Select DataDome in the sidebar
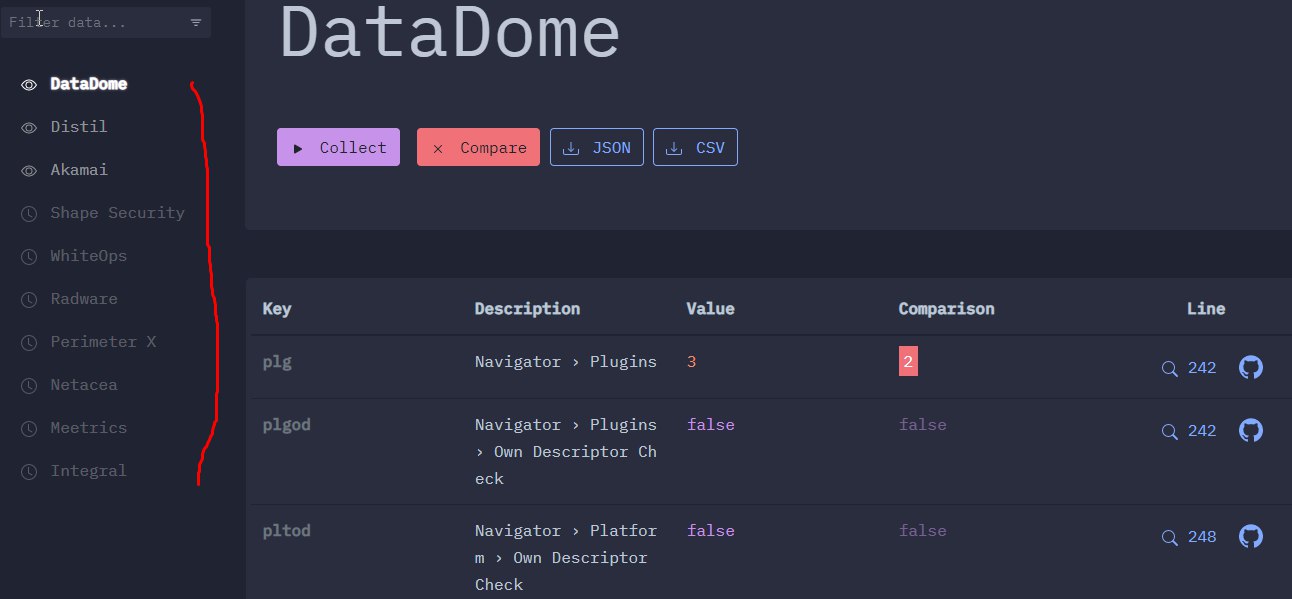The width and height of the screenshot is (1292, 599). tap(89, 84)
